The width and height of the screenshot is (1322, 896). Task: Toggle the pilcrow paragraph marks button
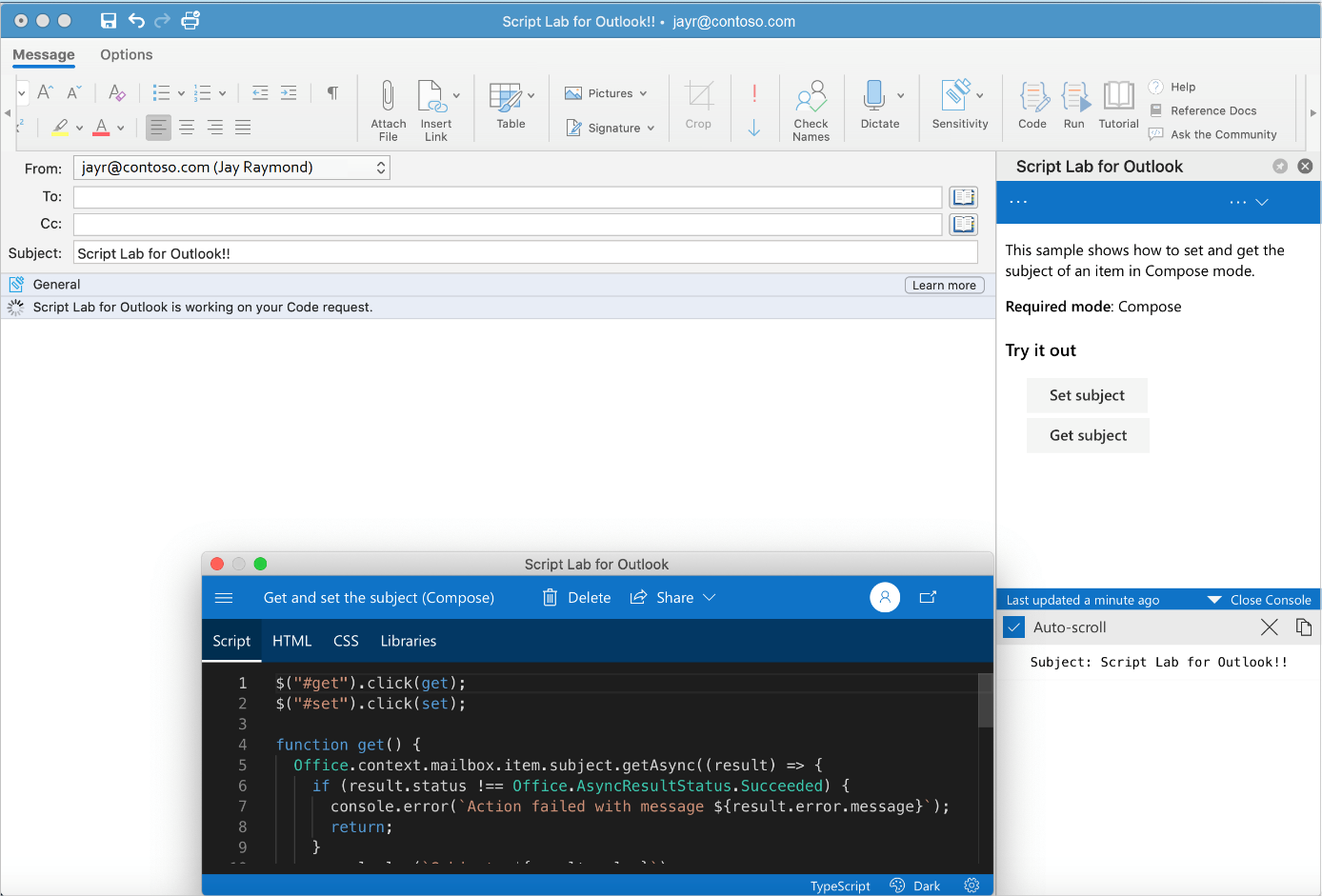(x=332, y=92)
